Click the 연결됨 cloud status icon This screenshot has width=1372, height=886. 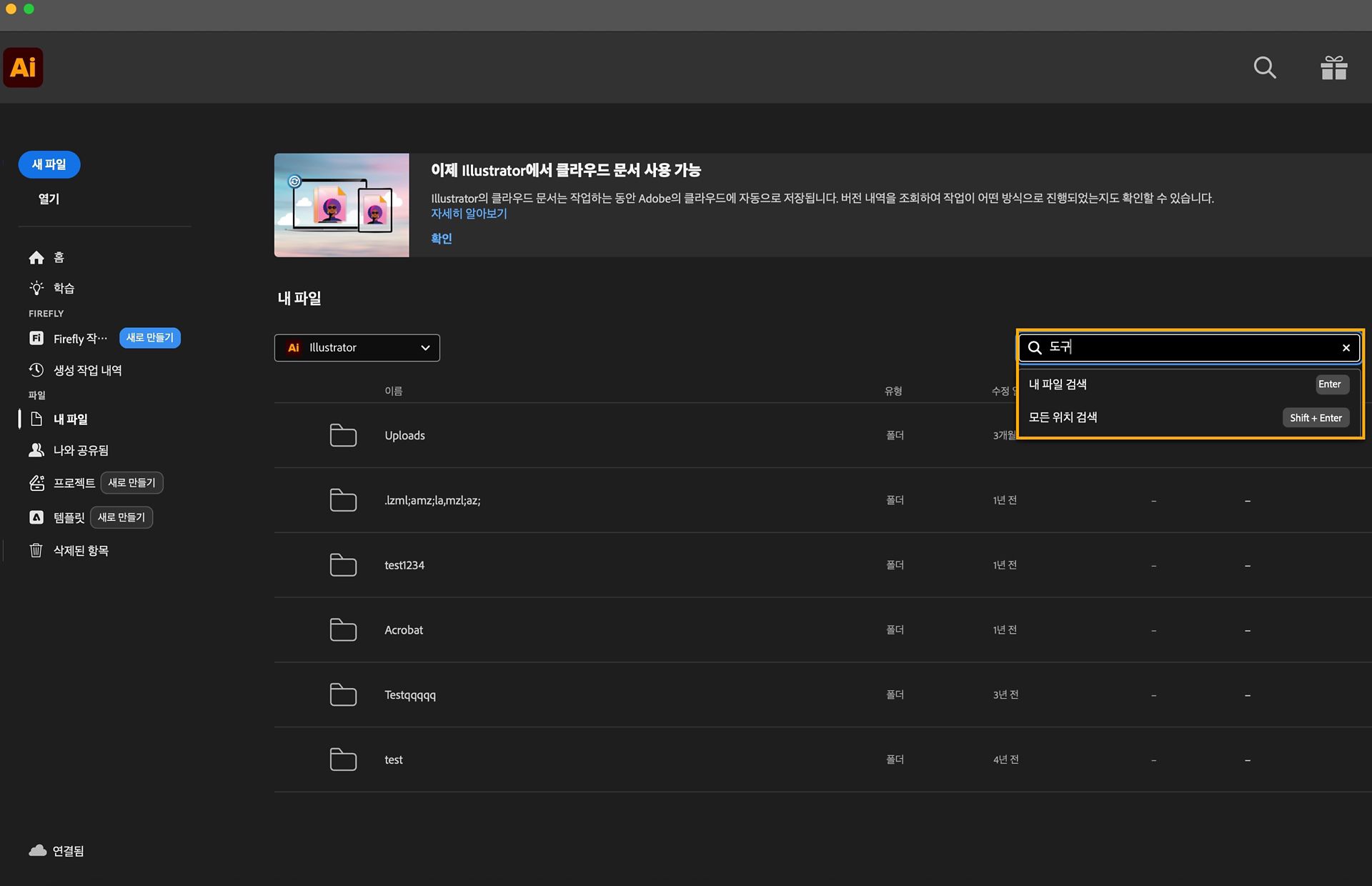pos(38,850)
